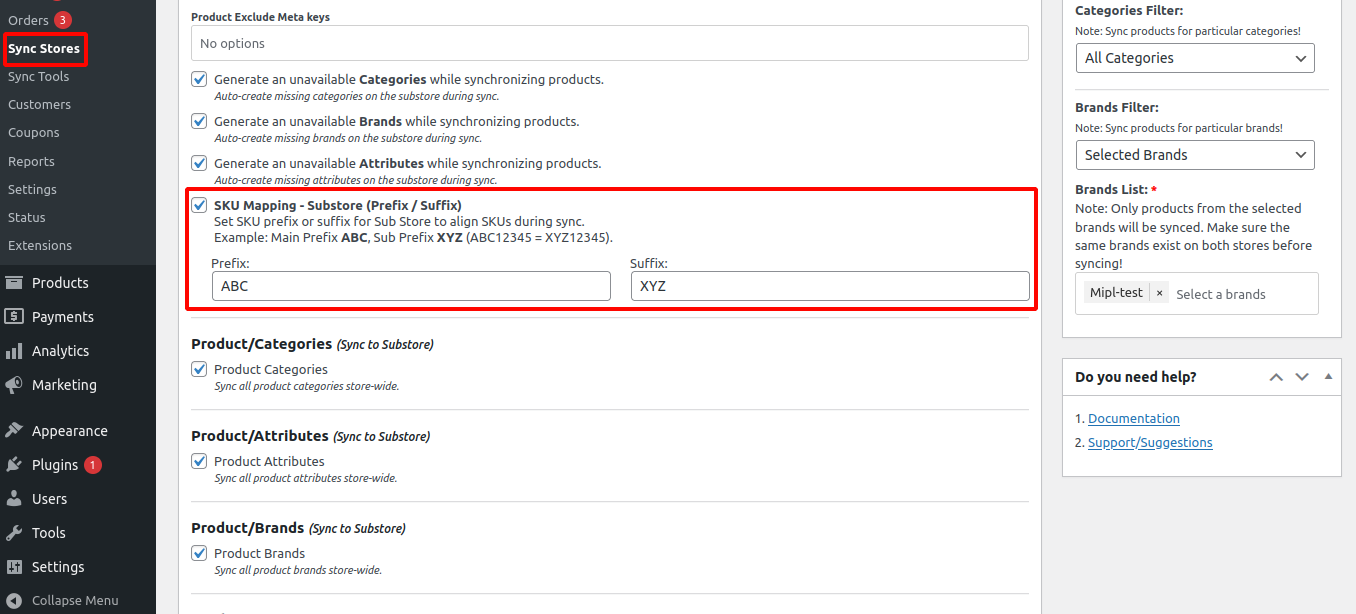Open Sync Tools menu item
This screenshot has height=614, width=1356.
pyautogui.click(x=39, y=76)
